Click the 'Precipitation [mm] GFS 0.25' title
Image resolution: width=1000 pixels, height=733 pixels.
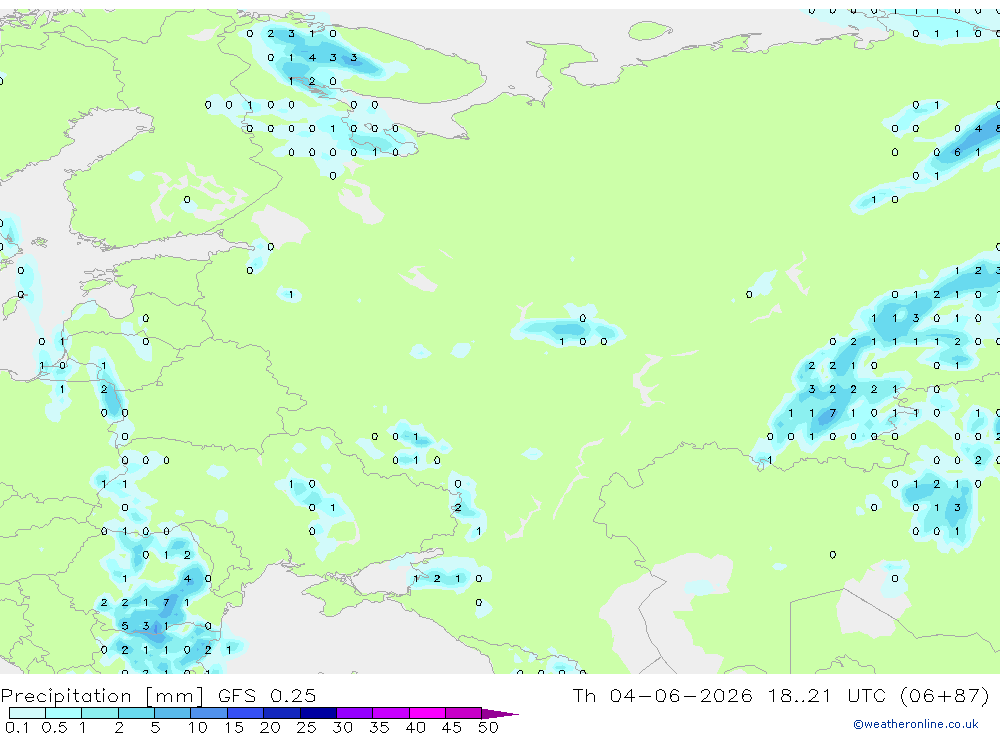158,695
